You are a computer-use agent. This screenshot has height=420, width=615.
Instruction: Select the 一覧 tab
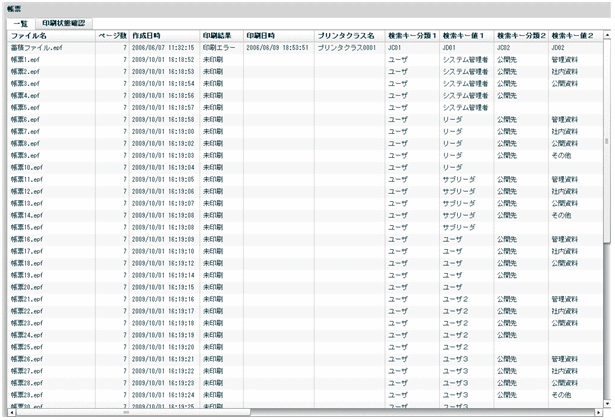click(18, 21)
